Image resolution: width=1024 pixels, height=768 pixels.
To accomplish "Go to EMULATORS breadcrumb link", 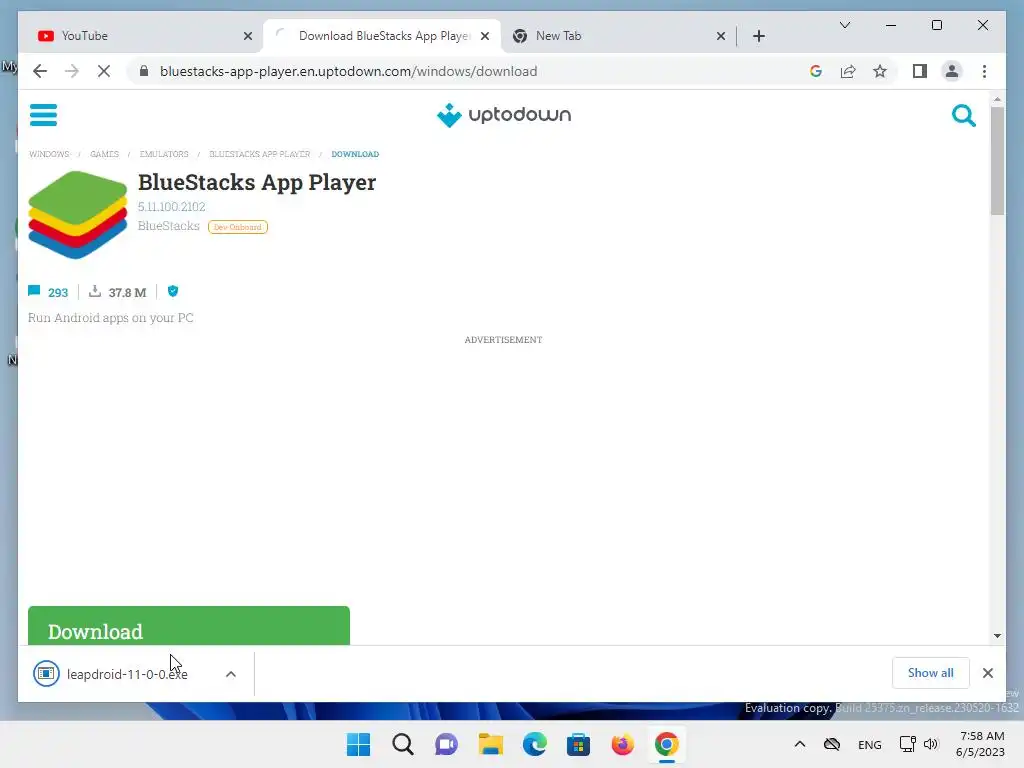I will [164, 154].
